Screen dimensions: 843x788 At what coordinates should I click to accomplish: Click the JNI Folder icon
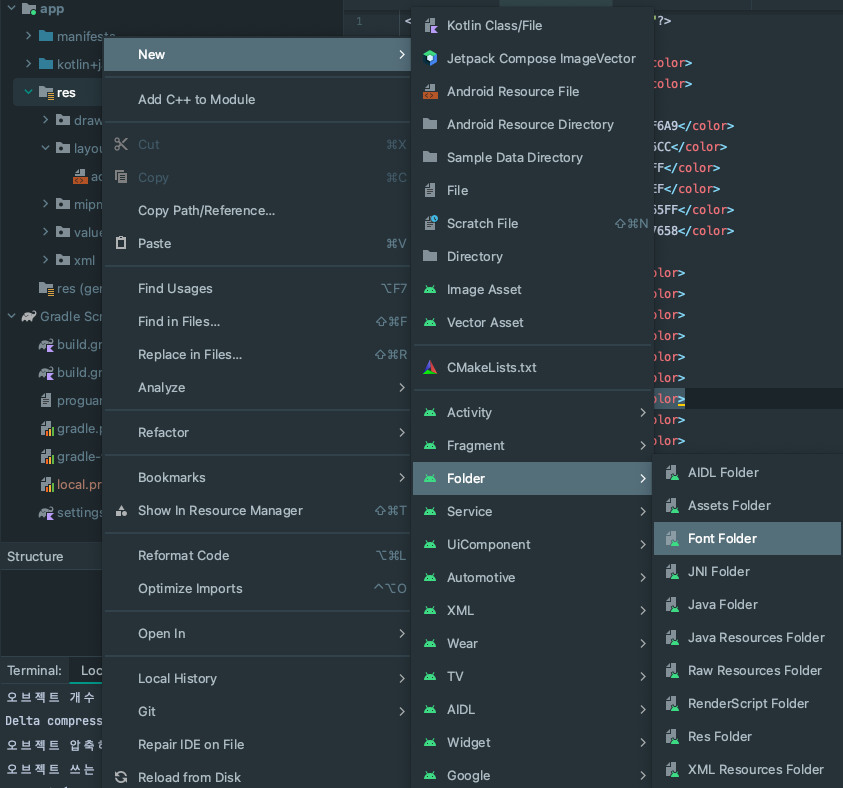pyautogui.click(x=672, y=571)
